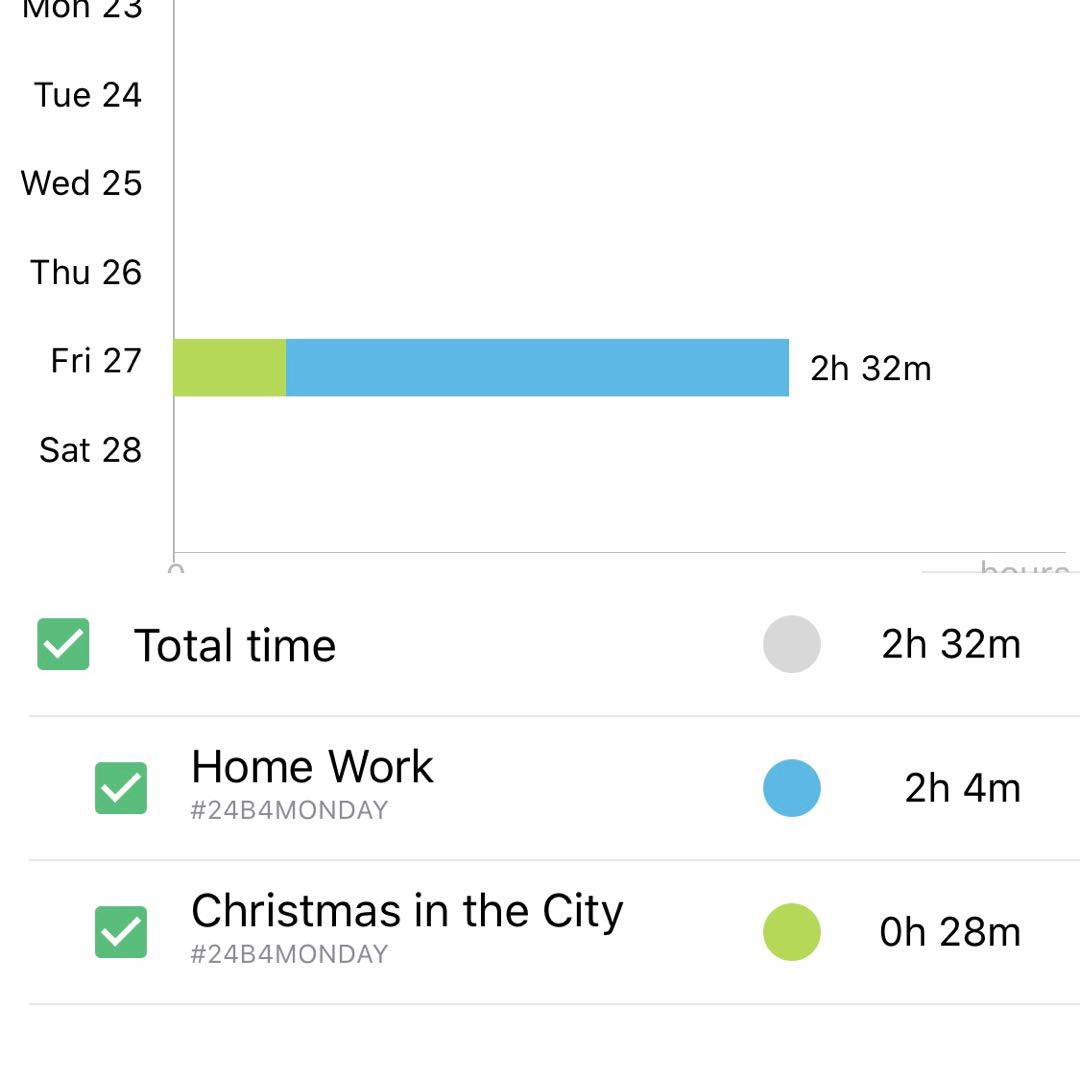The image size is (1080, 1080).
Task: Select the Thu 26 day label
Action: click(x=86, y=272)
